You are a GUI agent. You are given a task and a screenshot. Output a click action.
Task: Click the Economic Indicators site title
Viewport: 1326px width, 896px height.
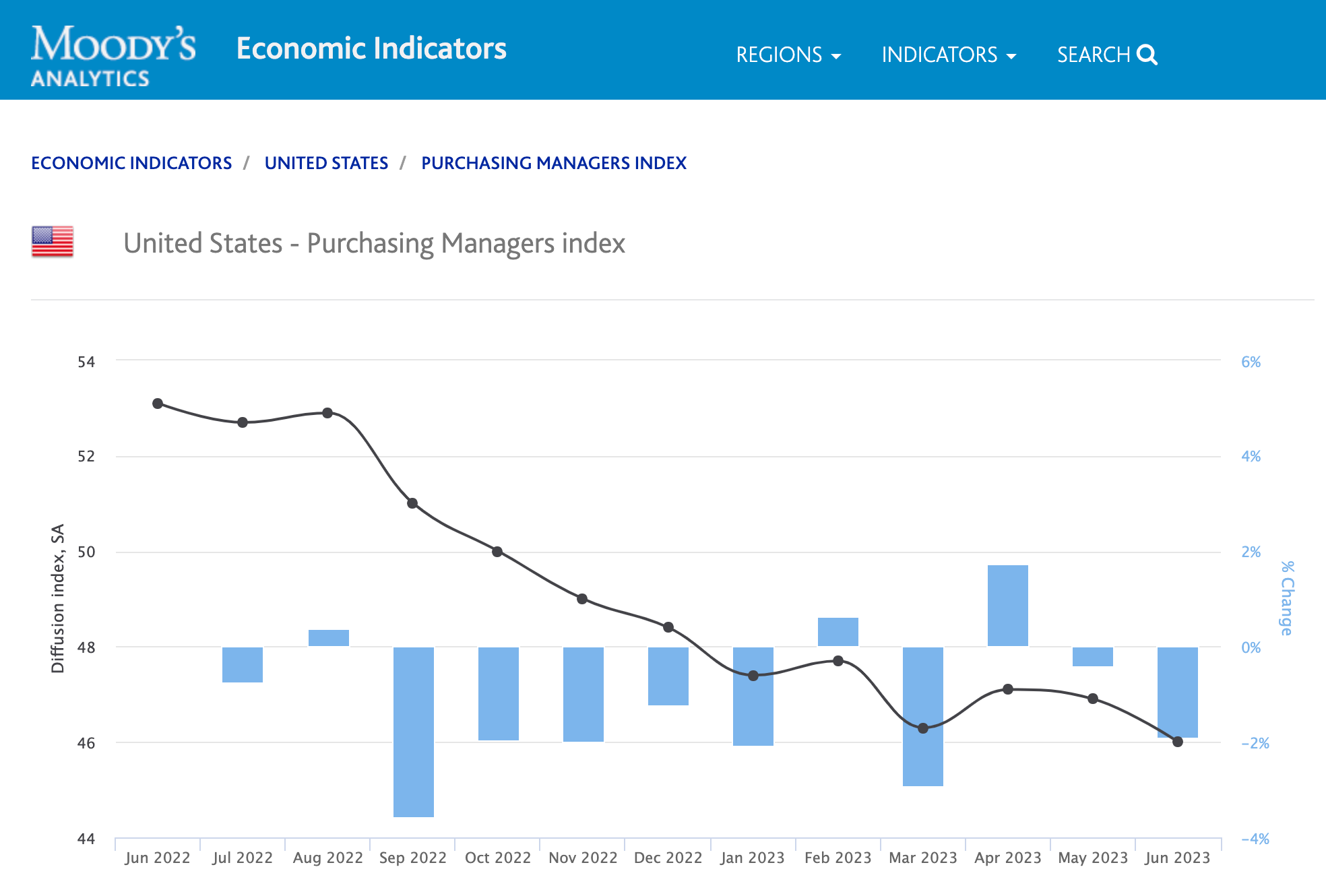(x=371, y=49)
